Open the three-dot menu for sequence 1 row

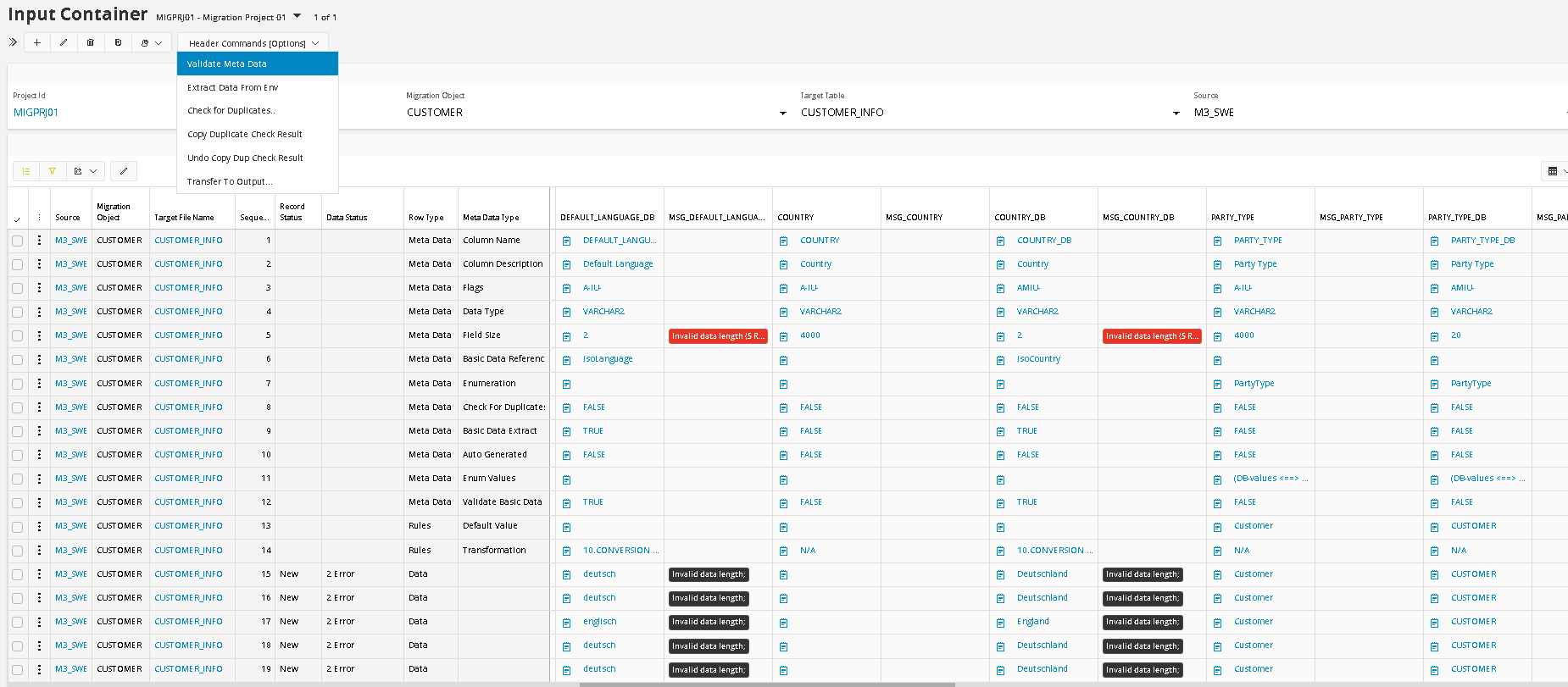39,241
